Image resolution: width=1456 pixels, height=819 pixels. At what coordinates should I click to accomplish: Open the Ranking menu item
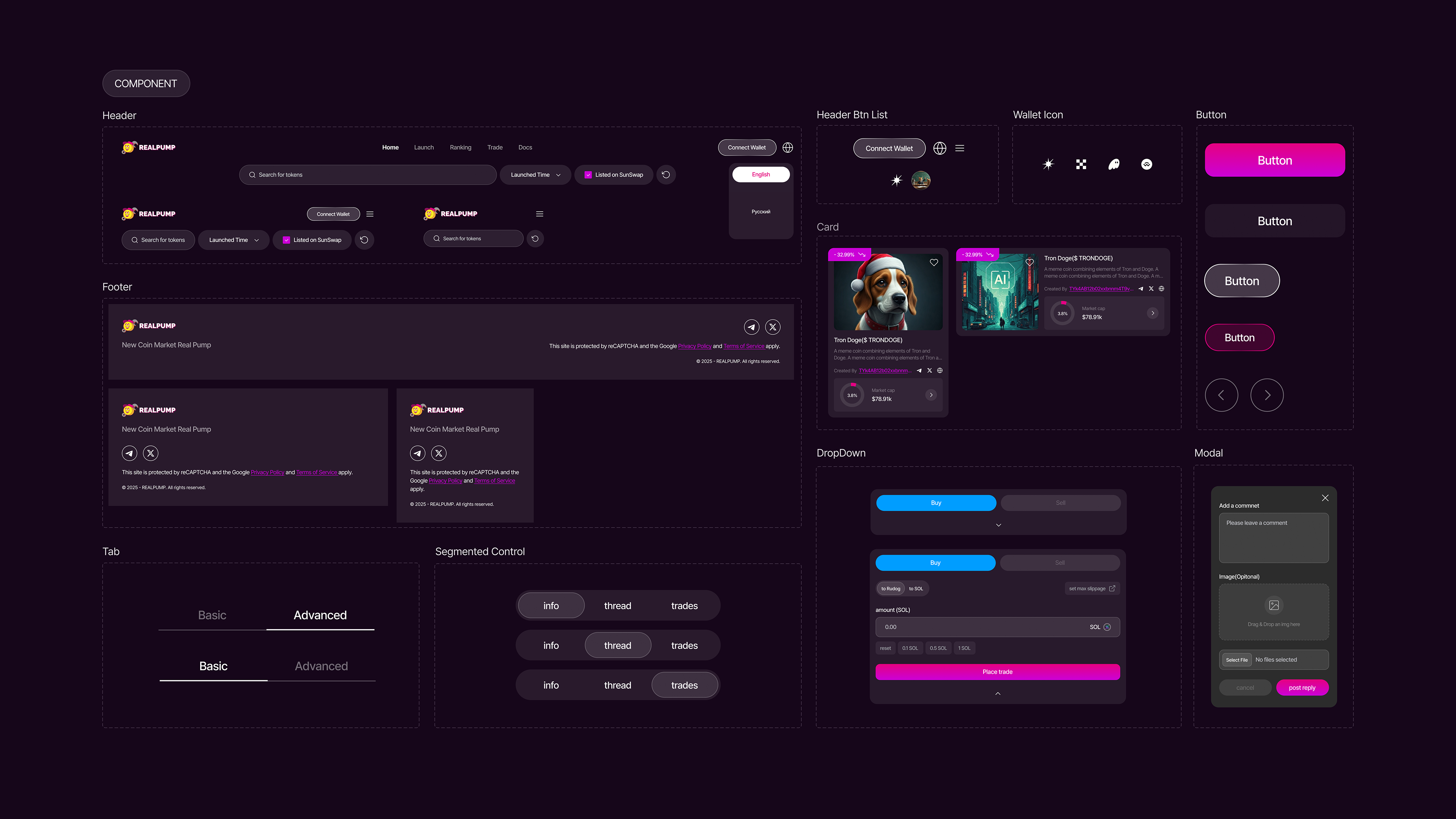pyautogui.click(x=460, y=147)
